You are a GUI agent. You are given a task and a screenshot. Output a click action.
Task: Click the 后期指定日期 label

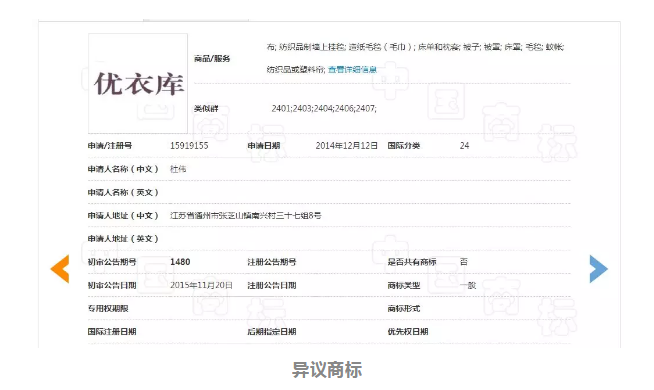[x=272, y=332]
